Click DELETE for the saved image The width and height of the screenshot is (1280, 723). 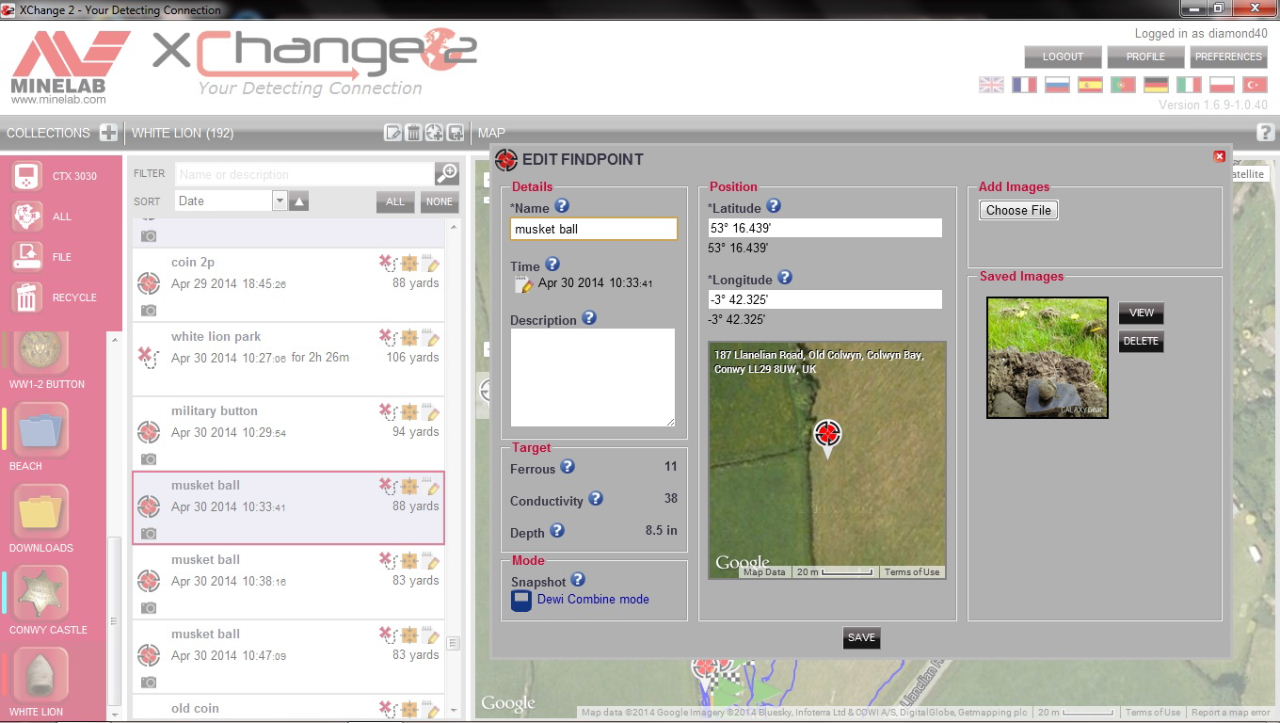(x=1141, y=341)
